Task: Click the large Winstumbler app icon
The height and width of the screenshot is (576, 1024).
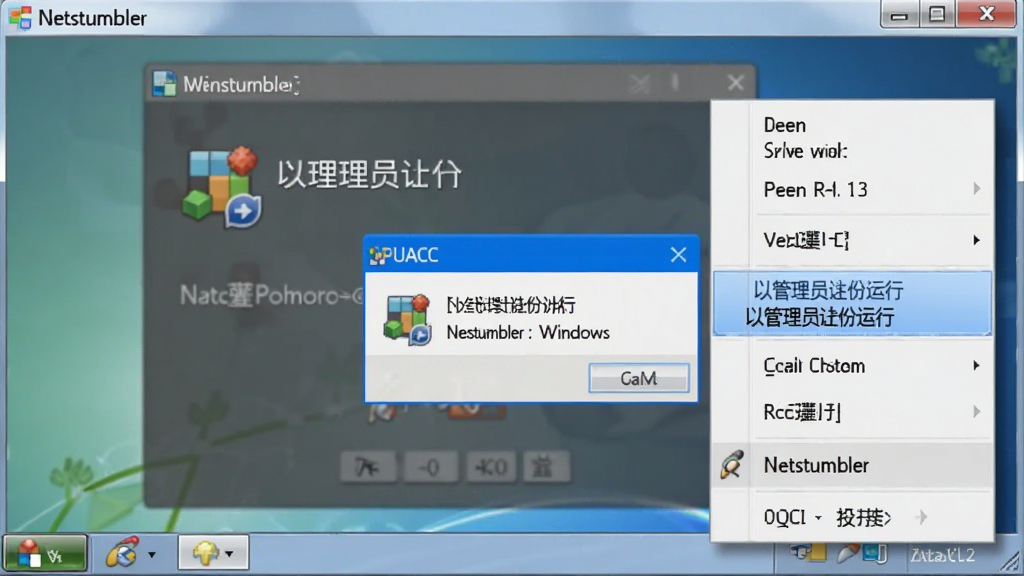Action: click(222, 187)
